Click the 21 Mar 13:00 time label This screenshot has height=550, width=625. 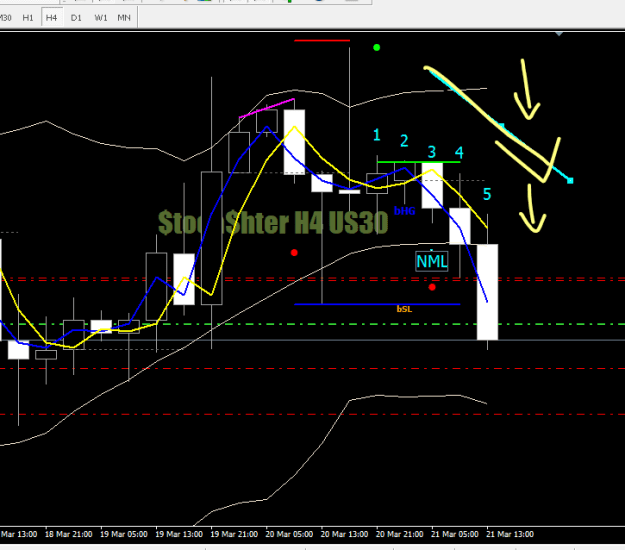click(510, 534)
